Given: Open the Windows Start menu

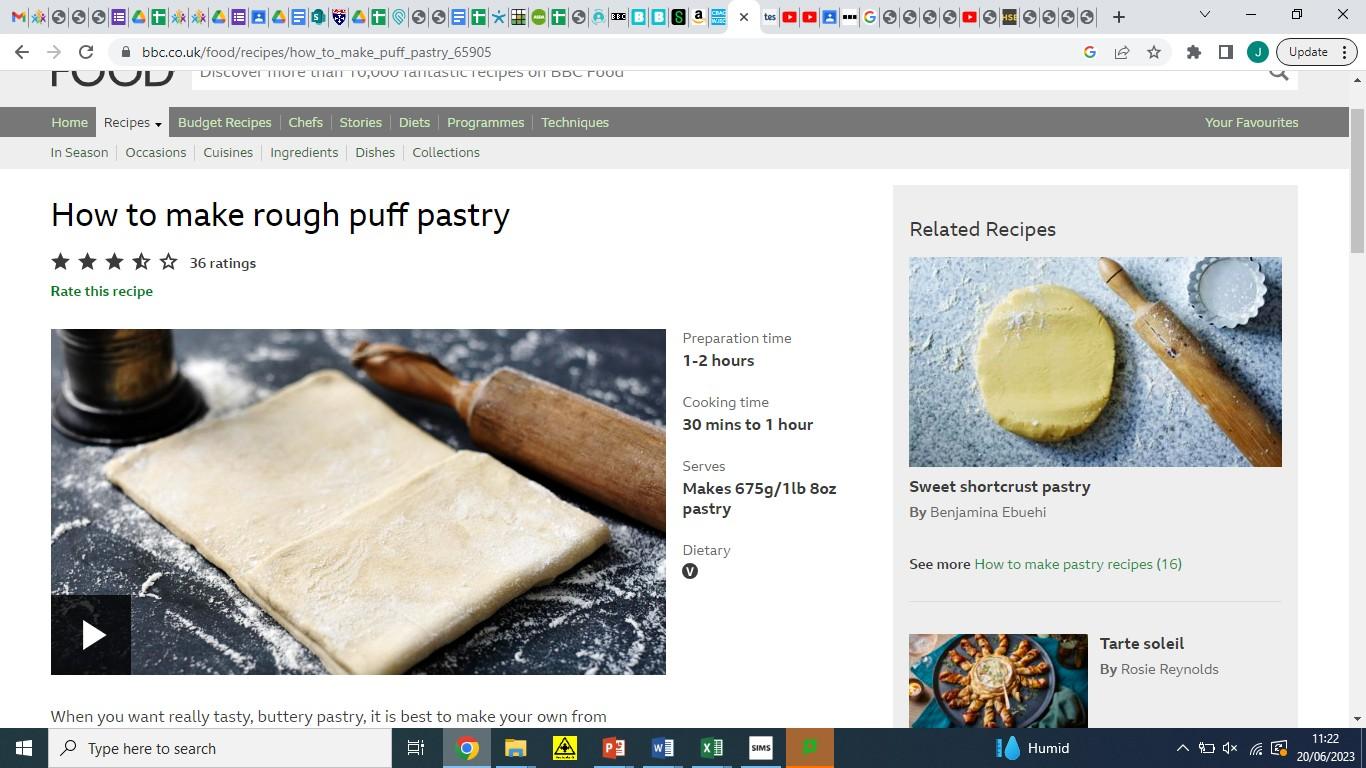Looking at the screenshot, I should pos(24,748).
